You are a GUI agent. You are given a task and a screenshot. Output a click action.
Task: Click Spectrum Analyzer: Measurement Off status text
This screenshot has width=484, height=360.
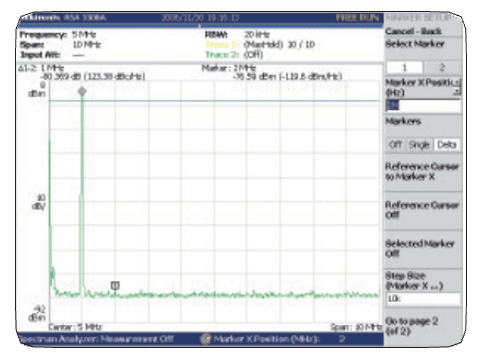(x=96, y=339)
